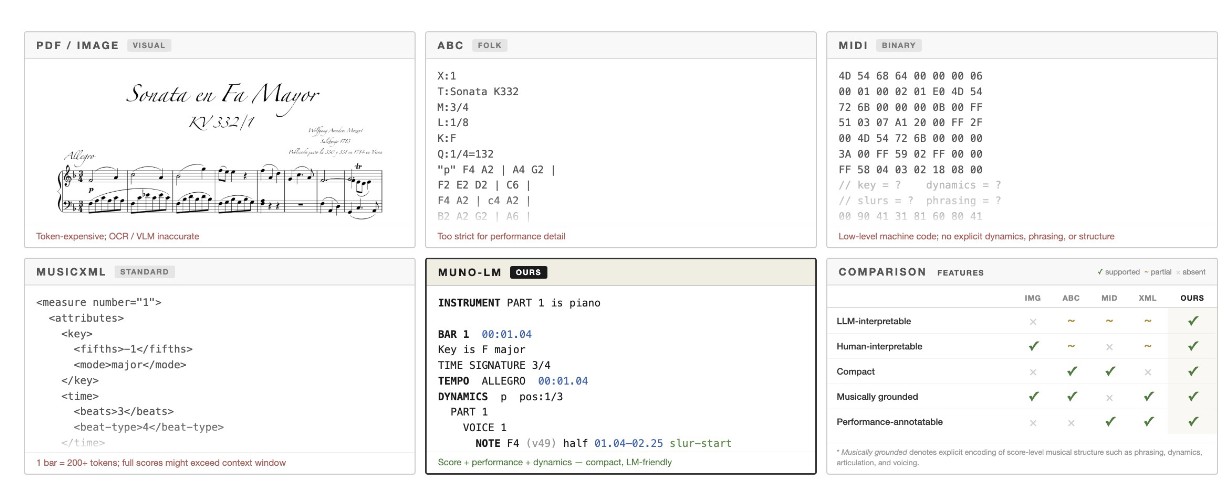This screenshot has height=496, width=1230.
Task: Click the Sonata en Fa Mayor sheet music image
Action: pos(222,148)
